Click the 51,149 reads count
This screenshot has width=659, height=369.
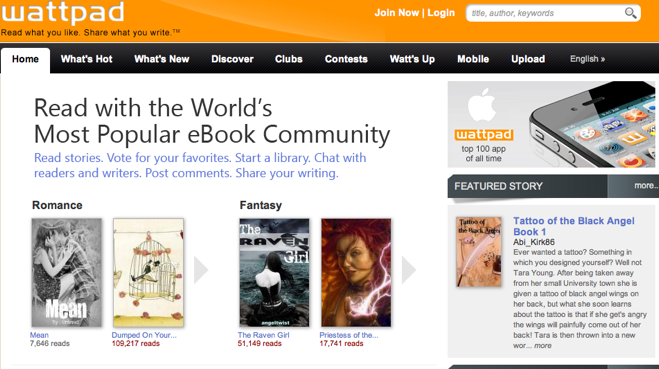(x=259, y=344)
